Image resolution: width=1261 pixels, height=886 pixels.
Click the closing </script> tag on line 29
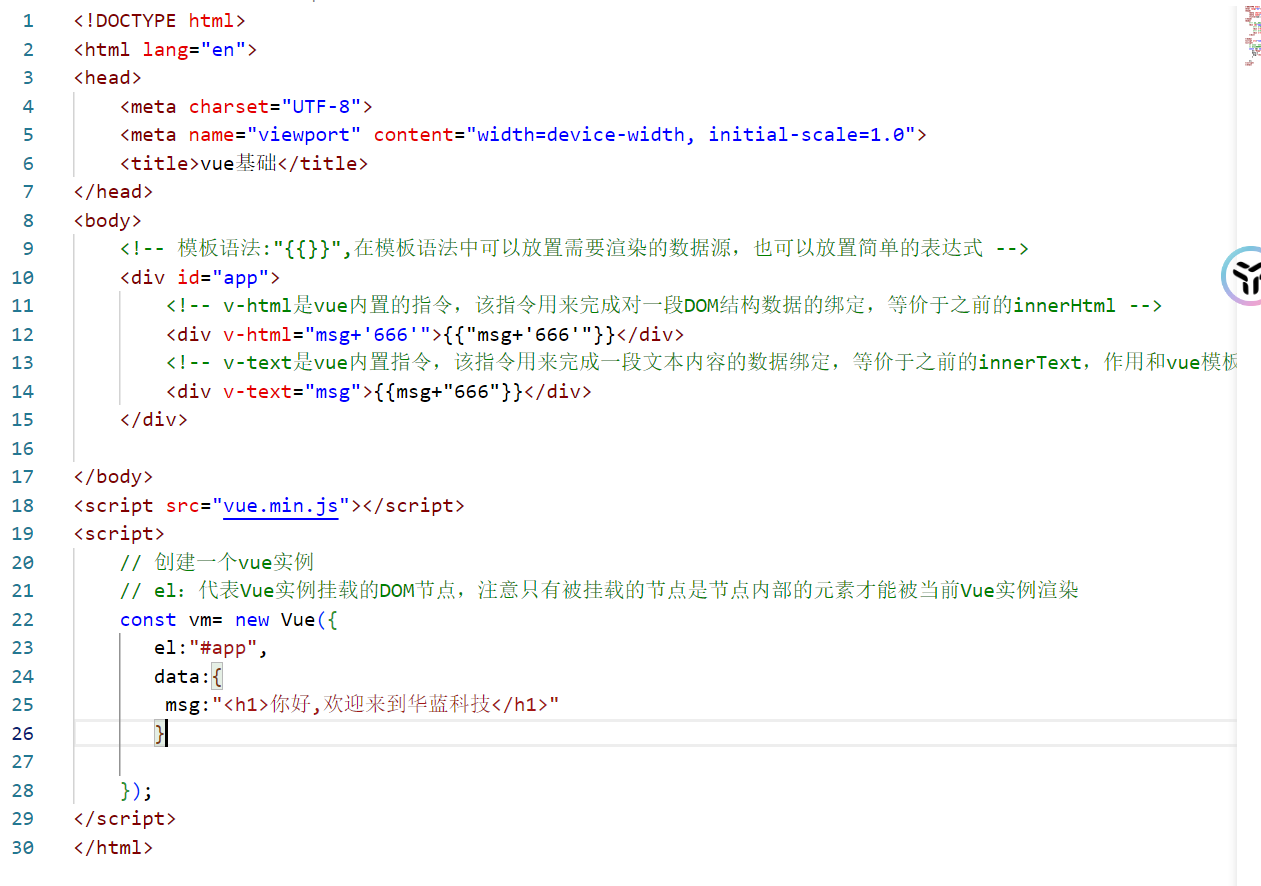tap(125, 818)
